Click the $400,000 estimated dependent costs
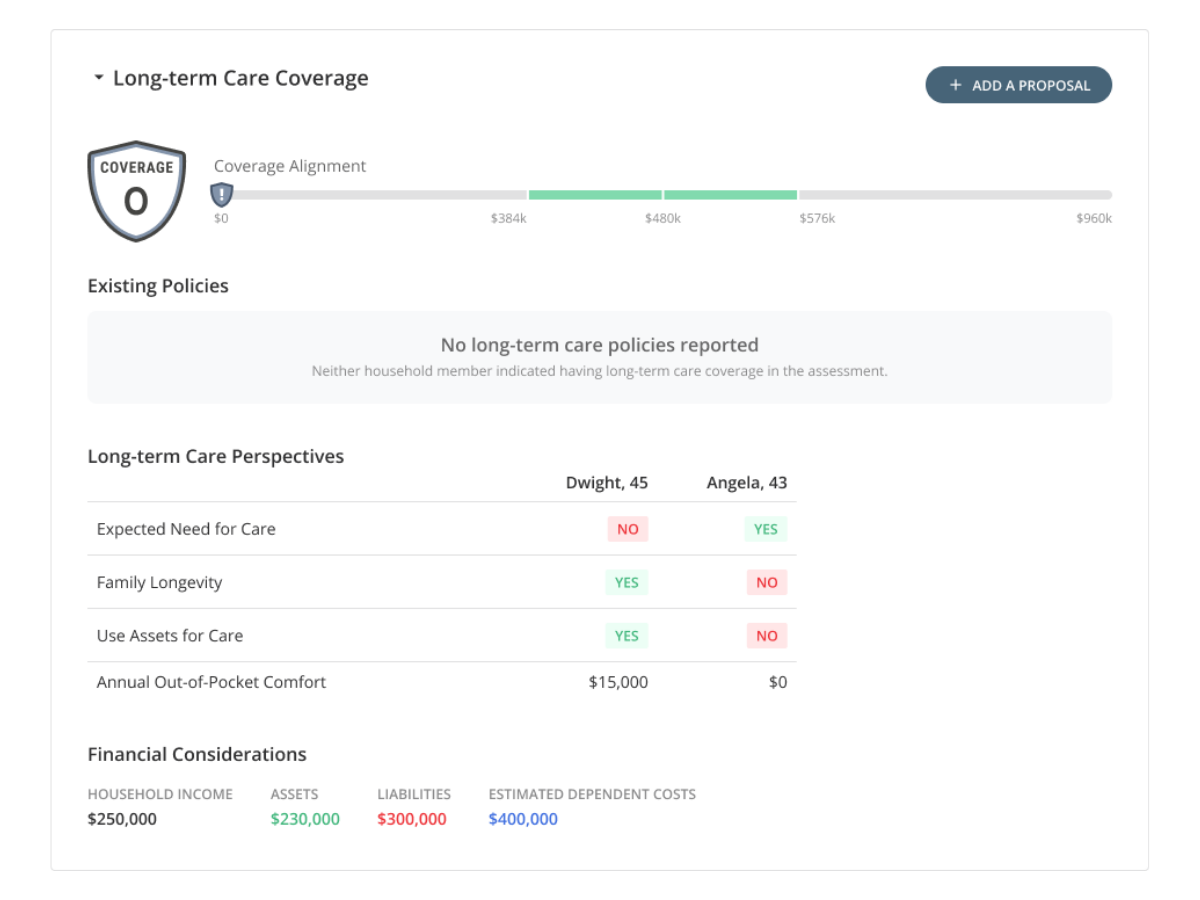The width and height of the screenshot is (1200, 900). coord(523,819)
